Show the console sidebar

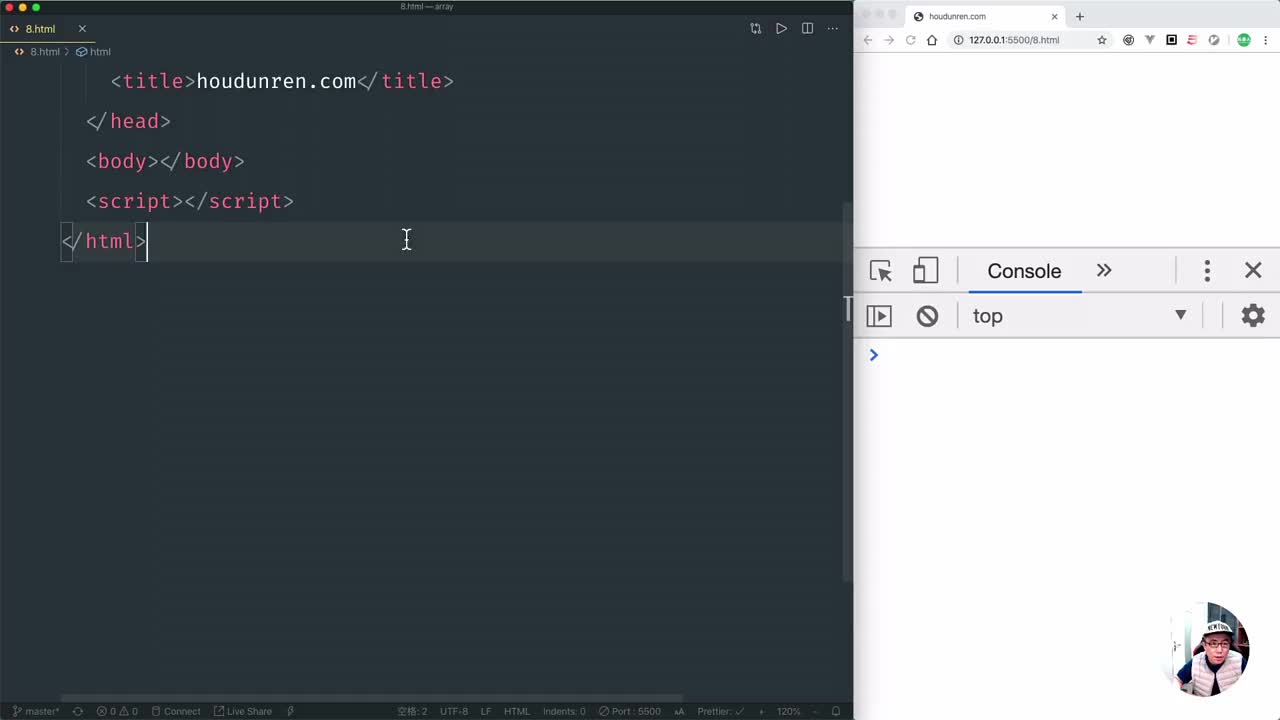879,316
